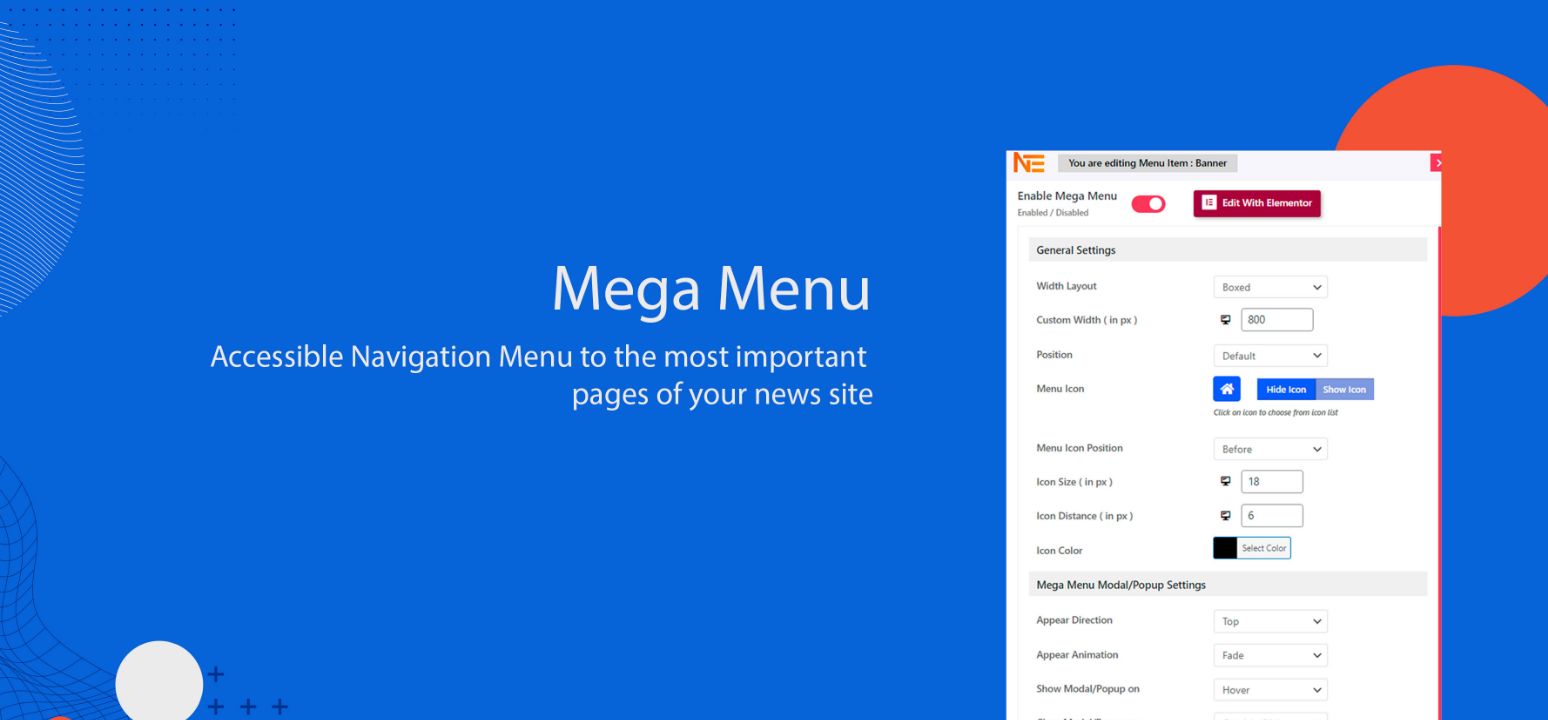This screenshot has width=1548, height=720.
Task: Click the large "Mega Menu" heading
Action: pyautogui.click(x=711, y=289)
